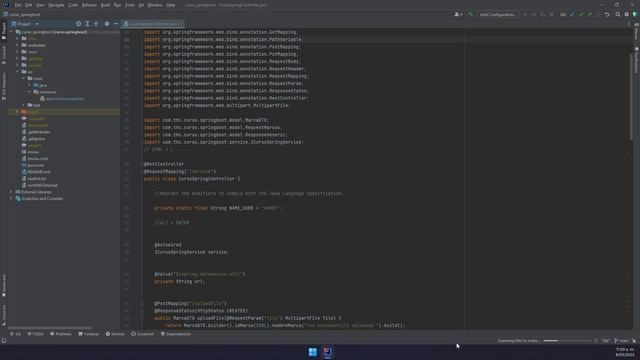Click @RestController annotation in editor
640x360 pixels.
coord(164,164)
